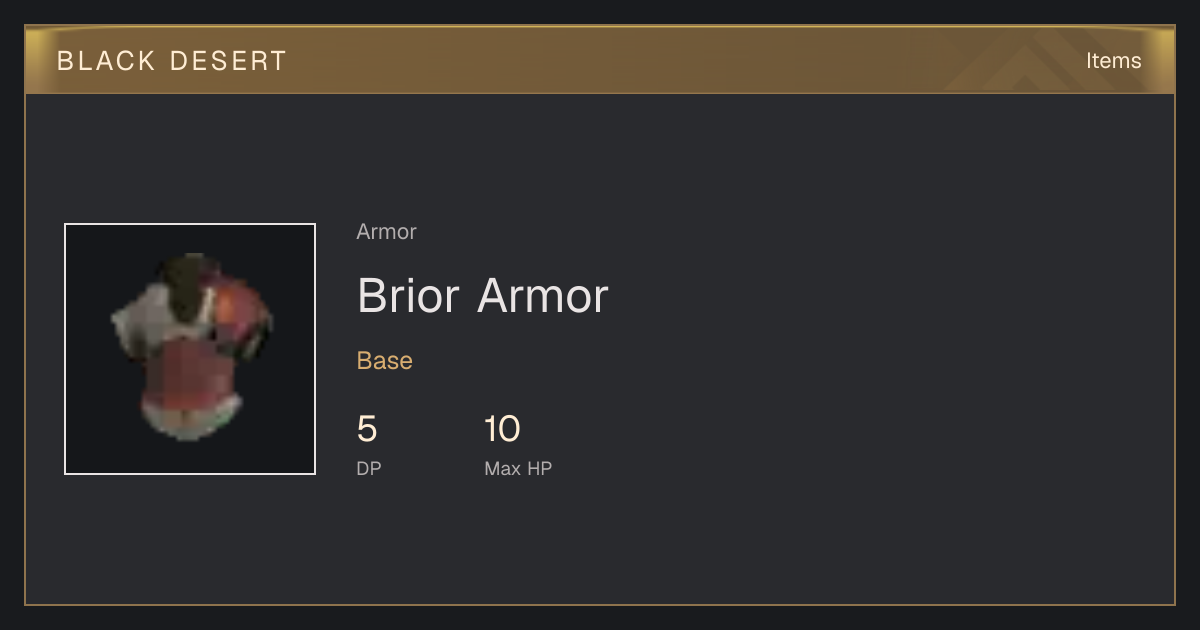This screenshot has height=630, width=1200.
Task: Click the Brior Armor item icon
Action: tap(190, 349)
